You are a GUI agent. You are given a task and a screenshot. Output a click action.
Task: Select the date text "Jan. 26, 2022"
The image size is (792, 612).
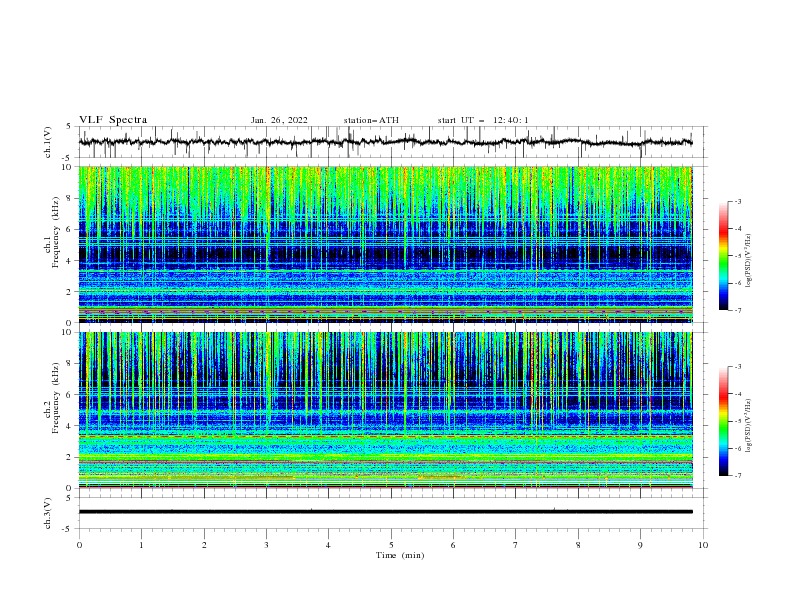click(x=279, y=121)
